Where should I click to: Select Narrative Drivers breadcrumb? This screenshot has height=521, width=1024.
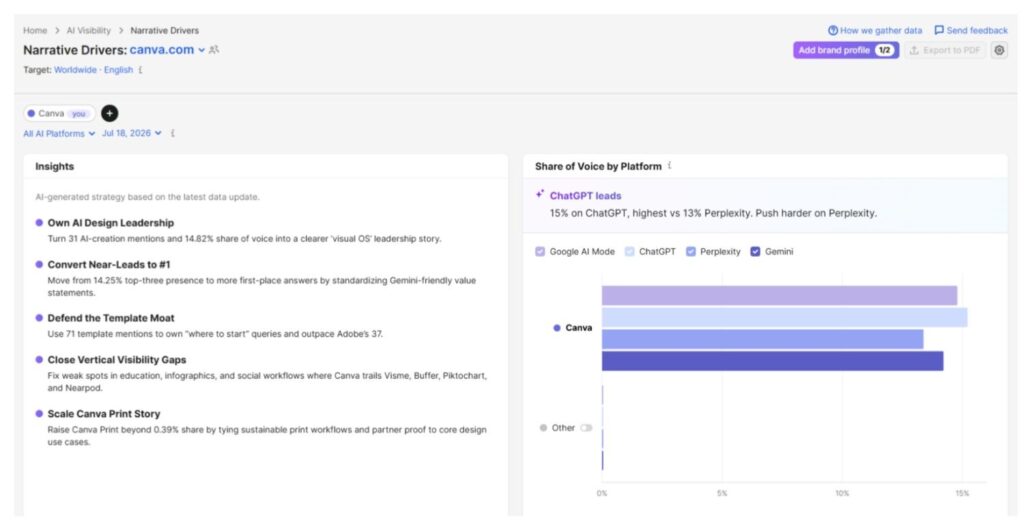(x=165, y=31)
